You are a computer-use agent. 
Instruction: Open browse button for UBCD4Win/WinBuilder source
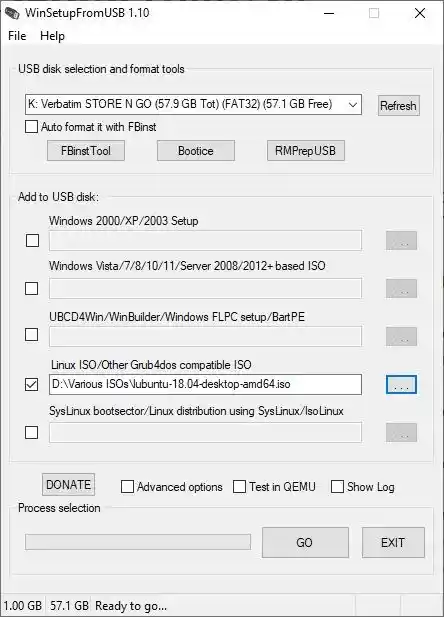(401, 336)
